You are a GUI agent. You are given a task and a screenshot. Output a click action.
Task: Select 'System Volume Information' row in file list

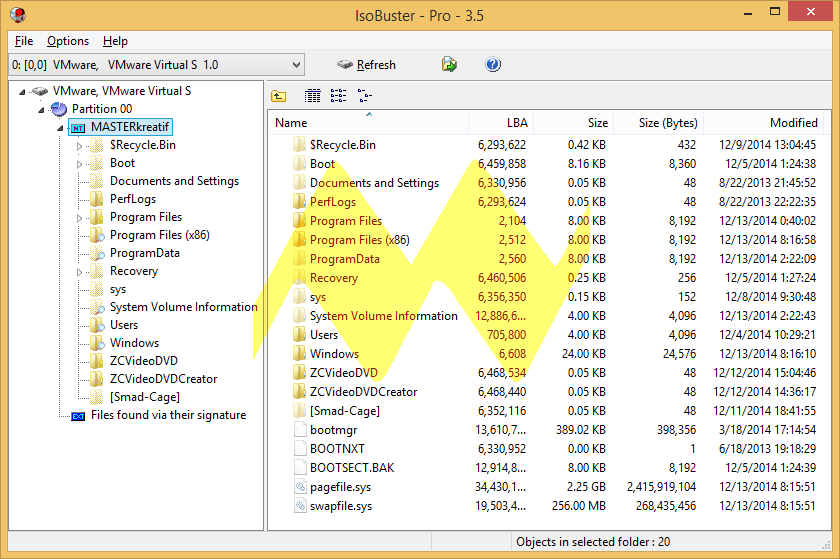pos(549,316)
